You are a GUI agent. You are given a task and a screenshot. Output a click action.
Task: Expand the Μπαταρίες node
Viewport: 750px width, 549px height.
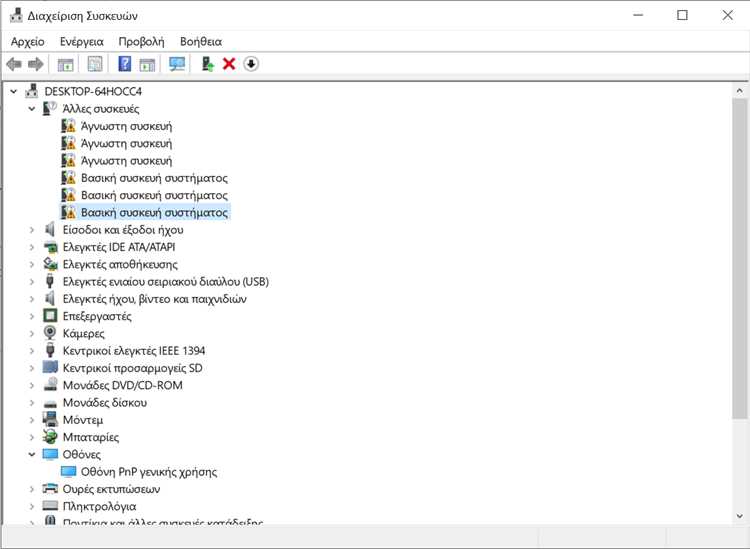click(32, 437)
